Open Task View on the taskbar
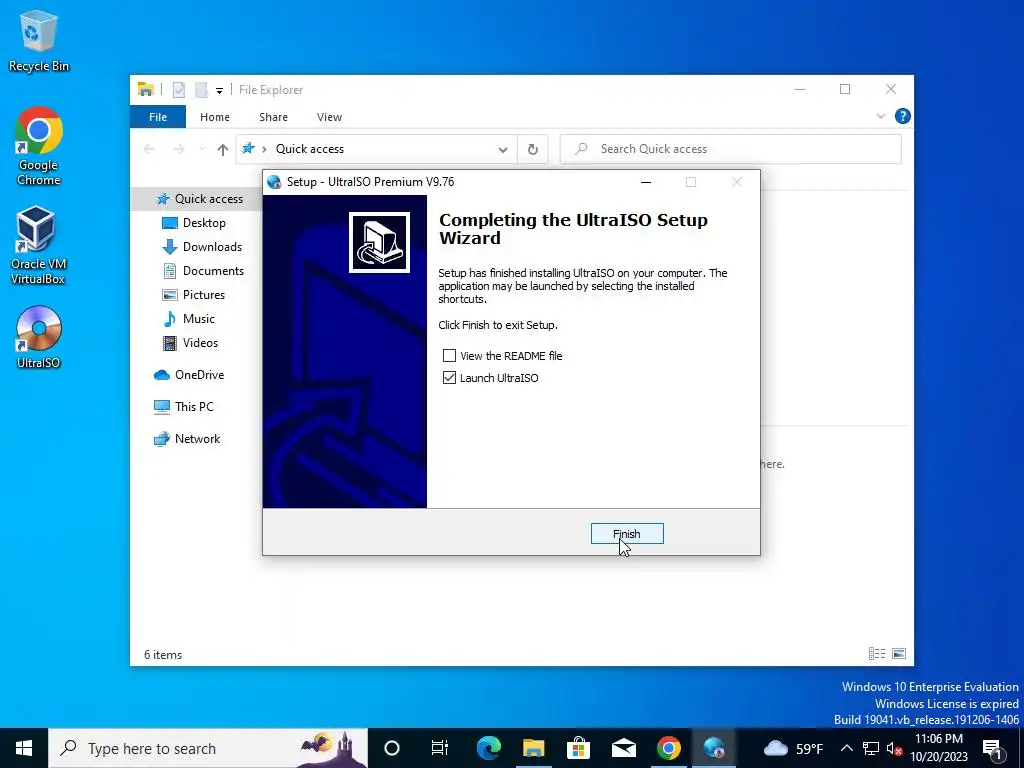Viewport: 1024px width, 768px height. point(440,748)
